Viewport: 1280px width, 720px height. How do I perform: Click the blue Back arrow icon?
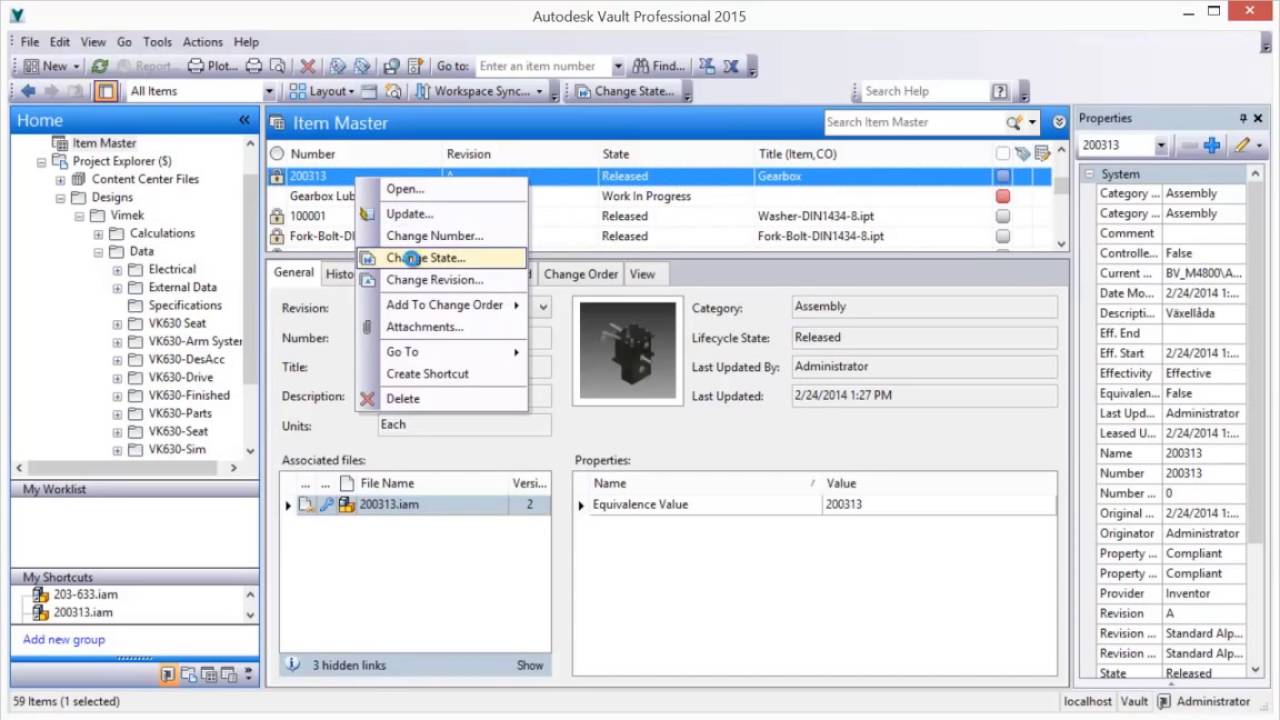pyautogui.click(x=28, y=91)
